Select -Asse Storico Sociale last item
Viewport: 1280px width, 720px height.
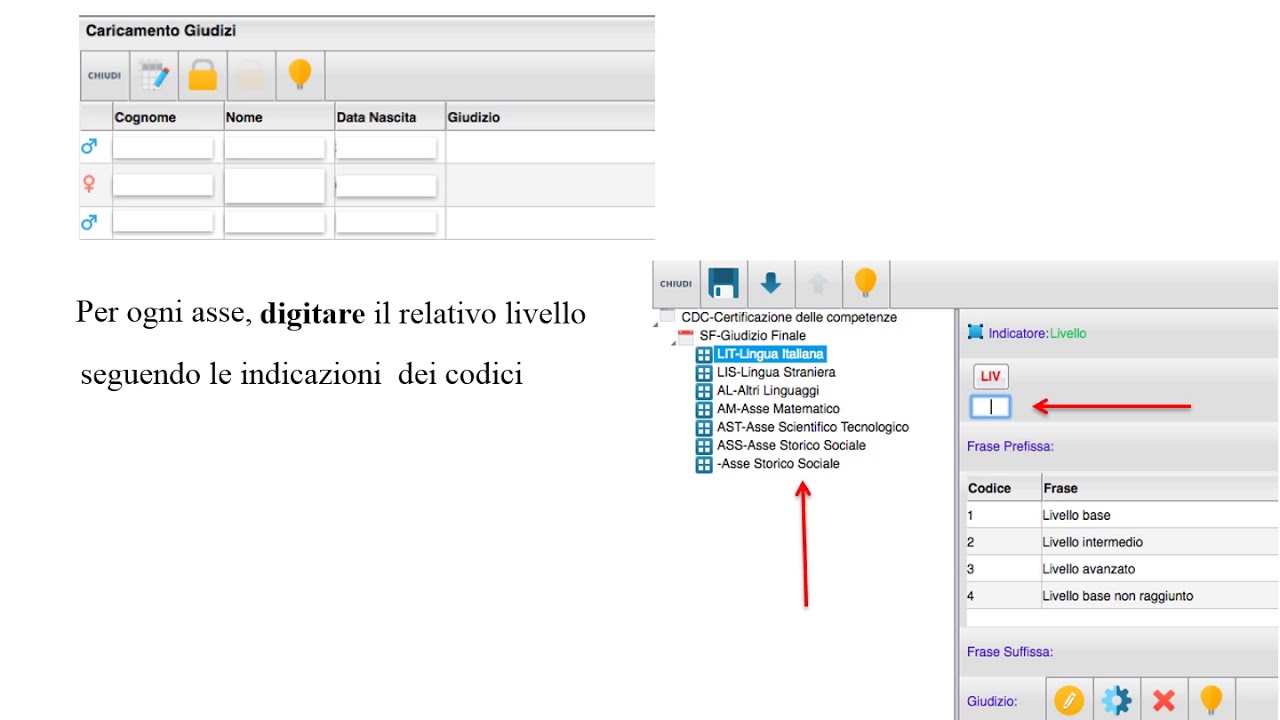pyautogui.click(x=778, y=463)
